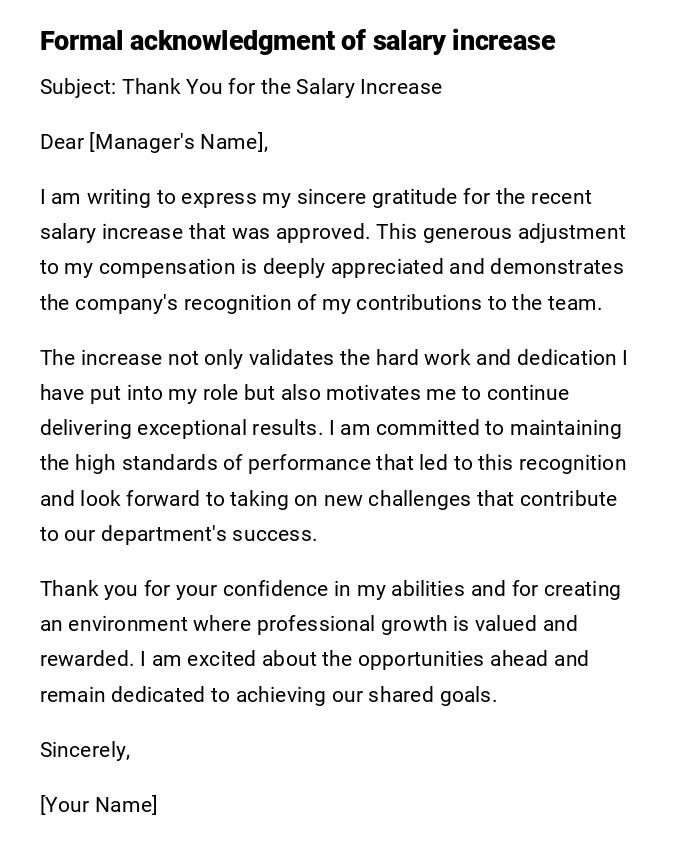Click the heading "Formal acknowledgment of salary increase"
Viewport: 700px width, 867px height.
click(x=297, y=41)
